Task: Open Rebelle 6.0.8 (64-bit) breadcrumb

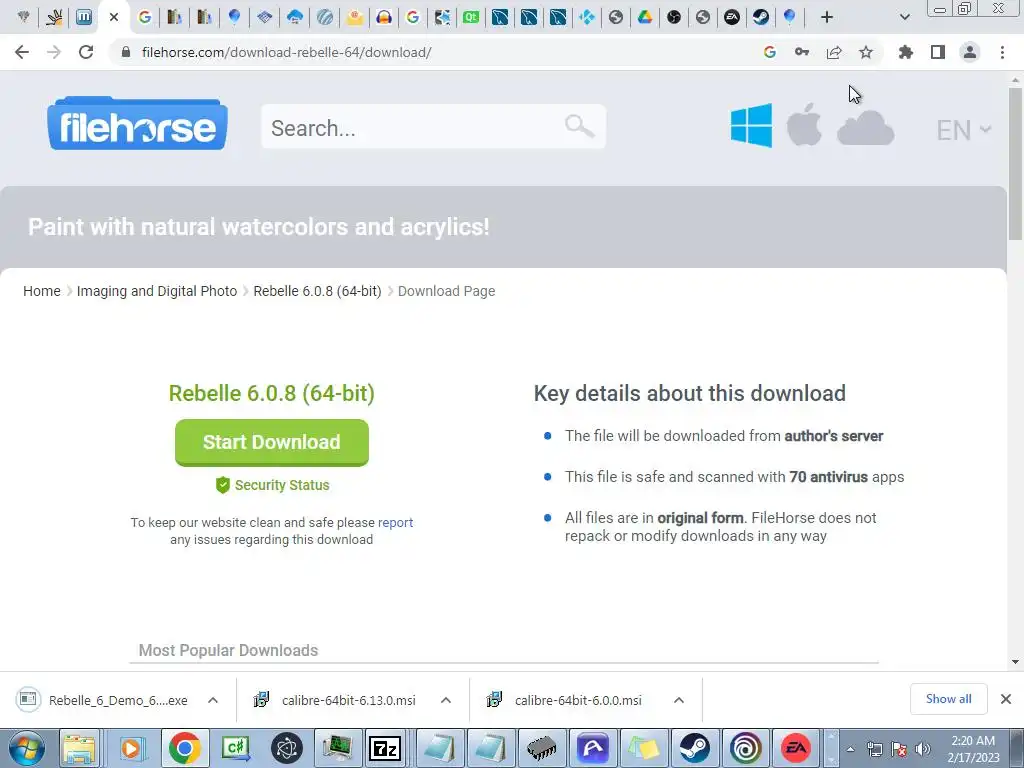Action: coord(317,291)
